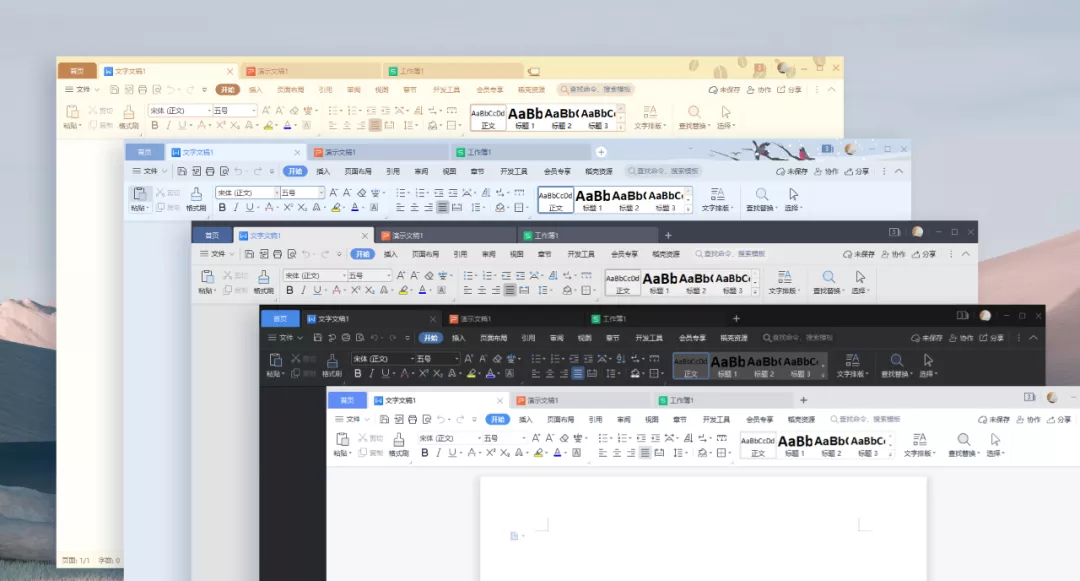Screen dimensions: 1080x581
Task: Click Unsaved status button in black window
Action: pyautogui.click(x=926, y=338)
